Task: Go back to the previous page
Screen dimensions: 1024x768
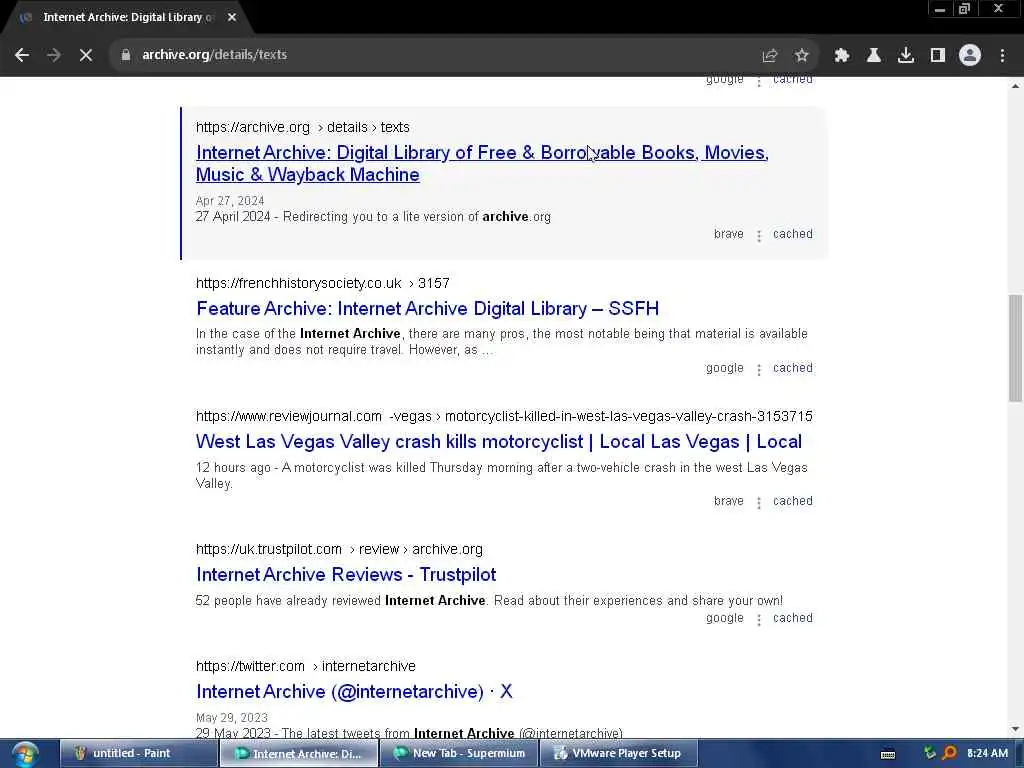Action: click(x=22, y=55)
